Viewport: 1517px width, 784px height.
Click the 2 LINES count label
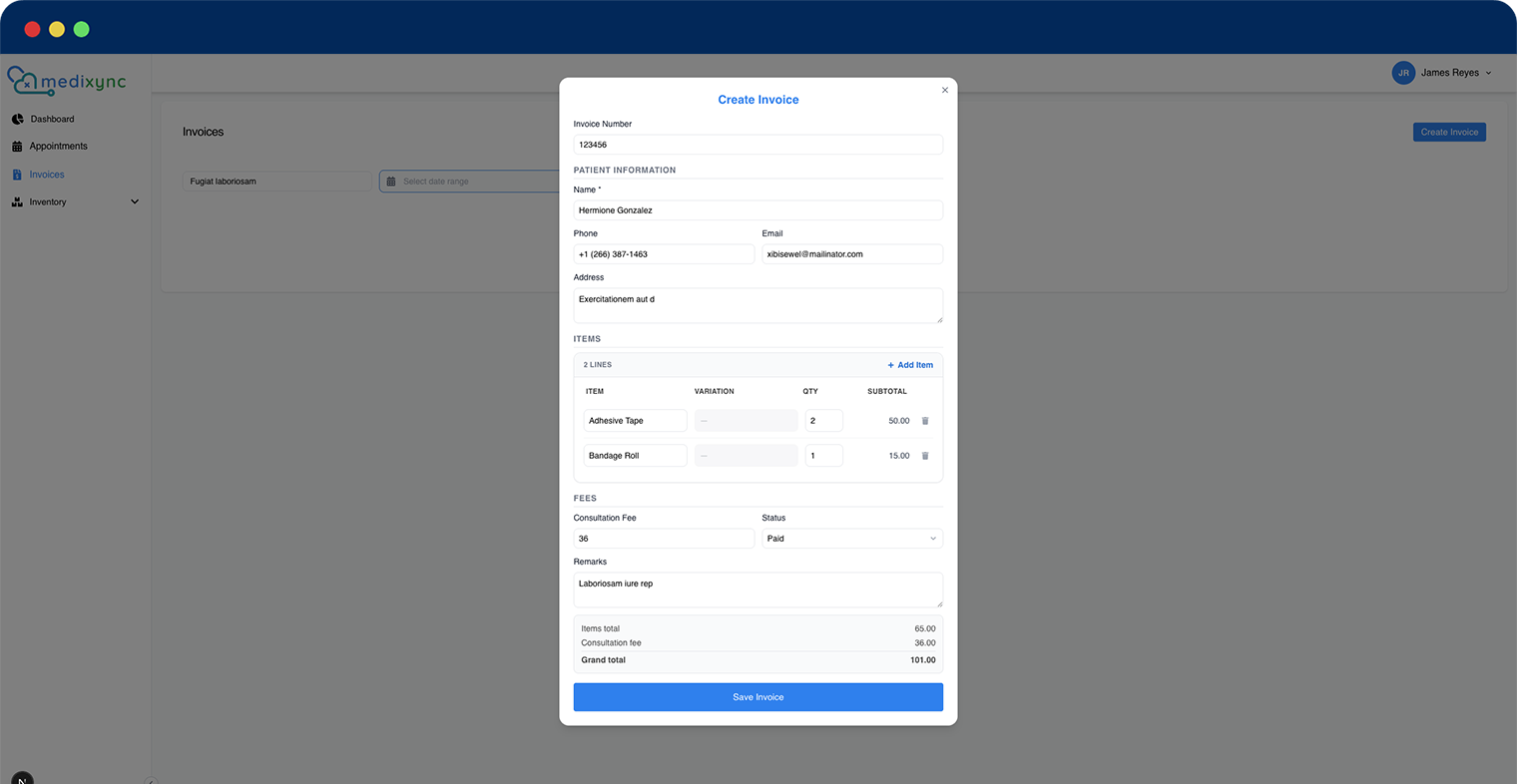click(598, 365)
